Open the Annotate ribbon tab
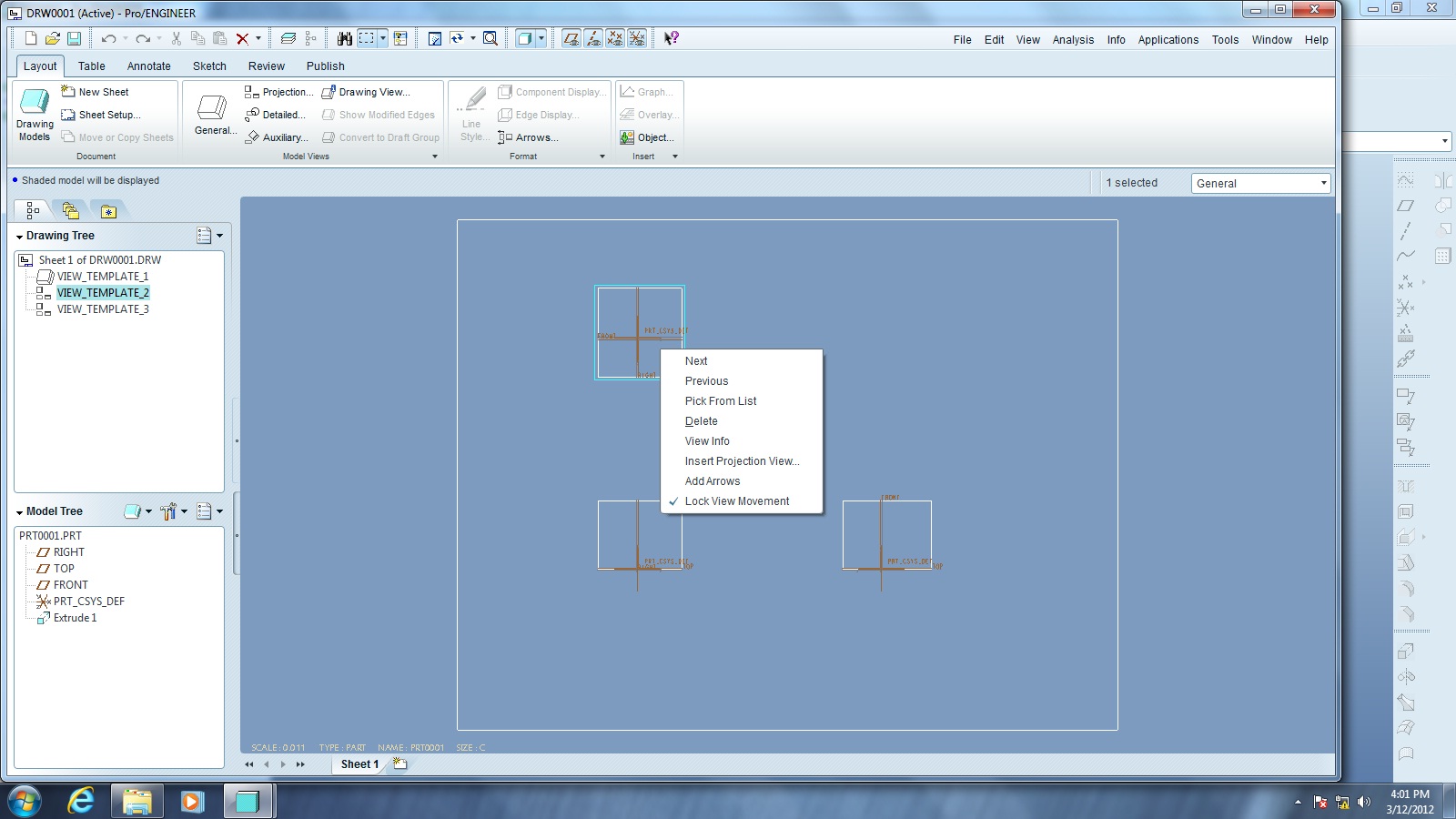 pos(148,66)
